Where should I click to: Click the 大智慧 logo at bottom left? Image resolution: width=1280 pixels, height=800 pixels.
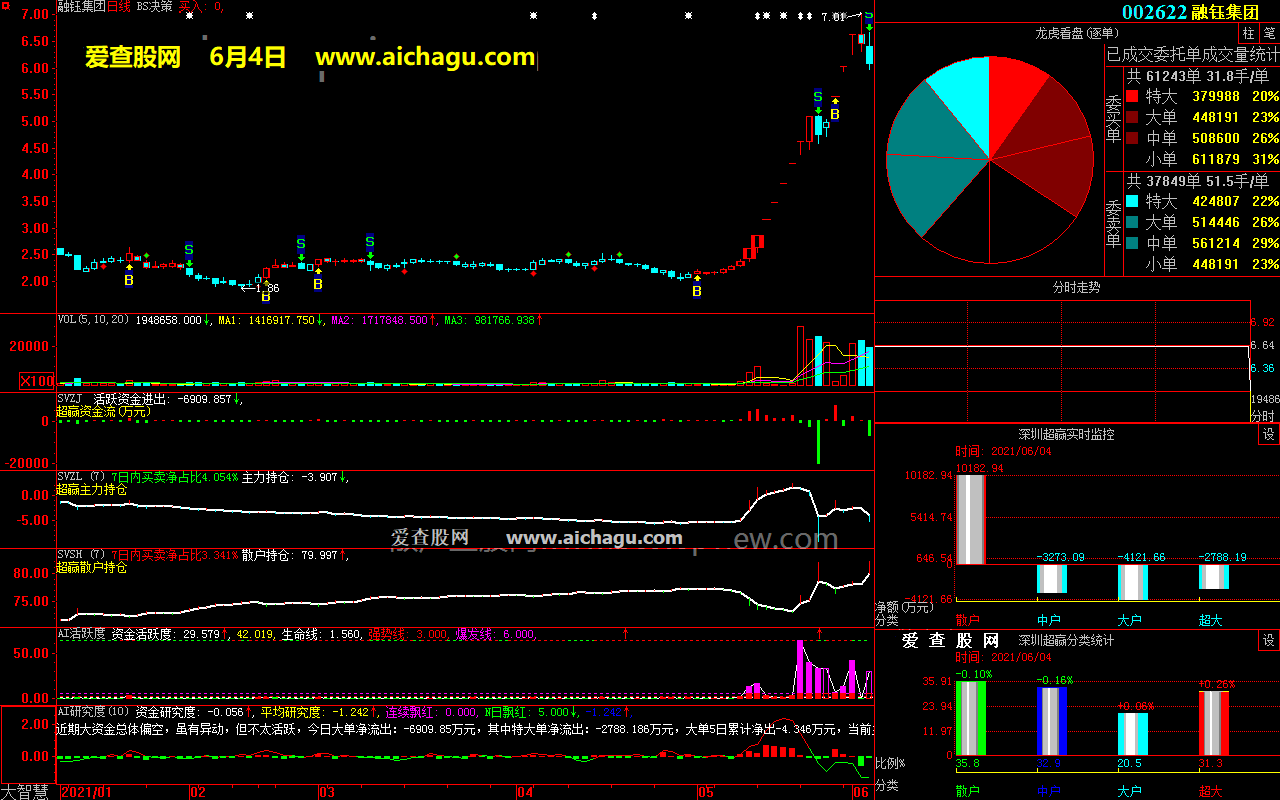(x=24, y=792)
